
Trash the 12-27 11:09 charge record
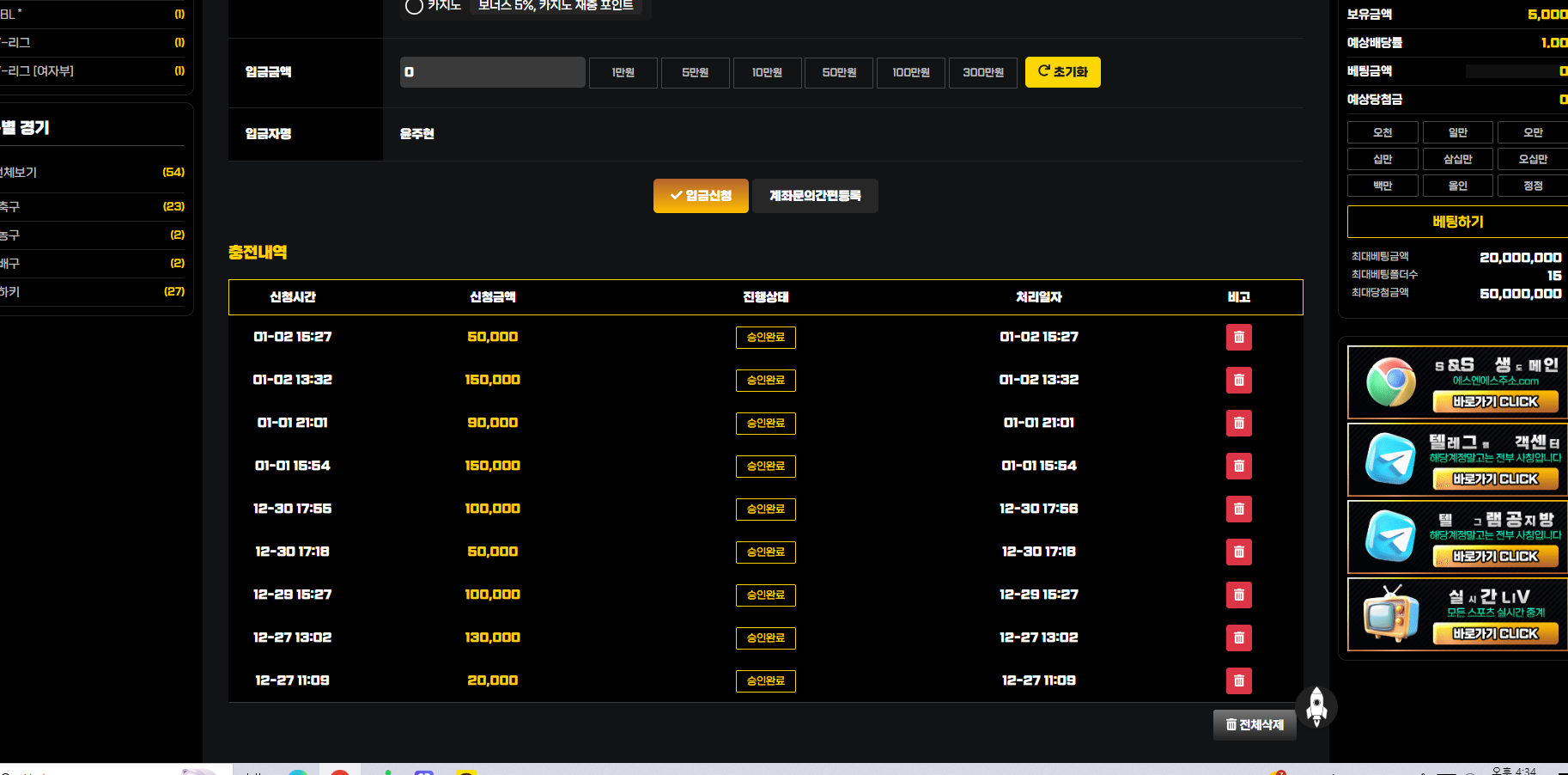[1238, 680]
